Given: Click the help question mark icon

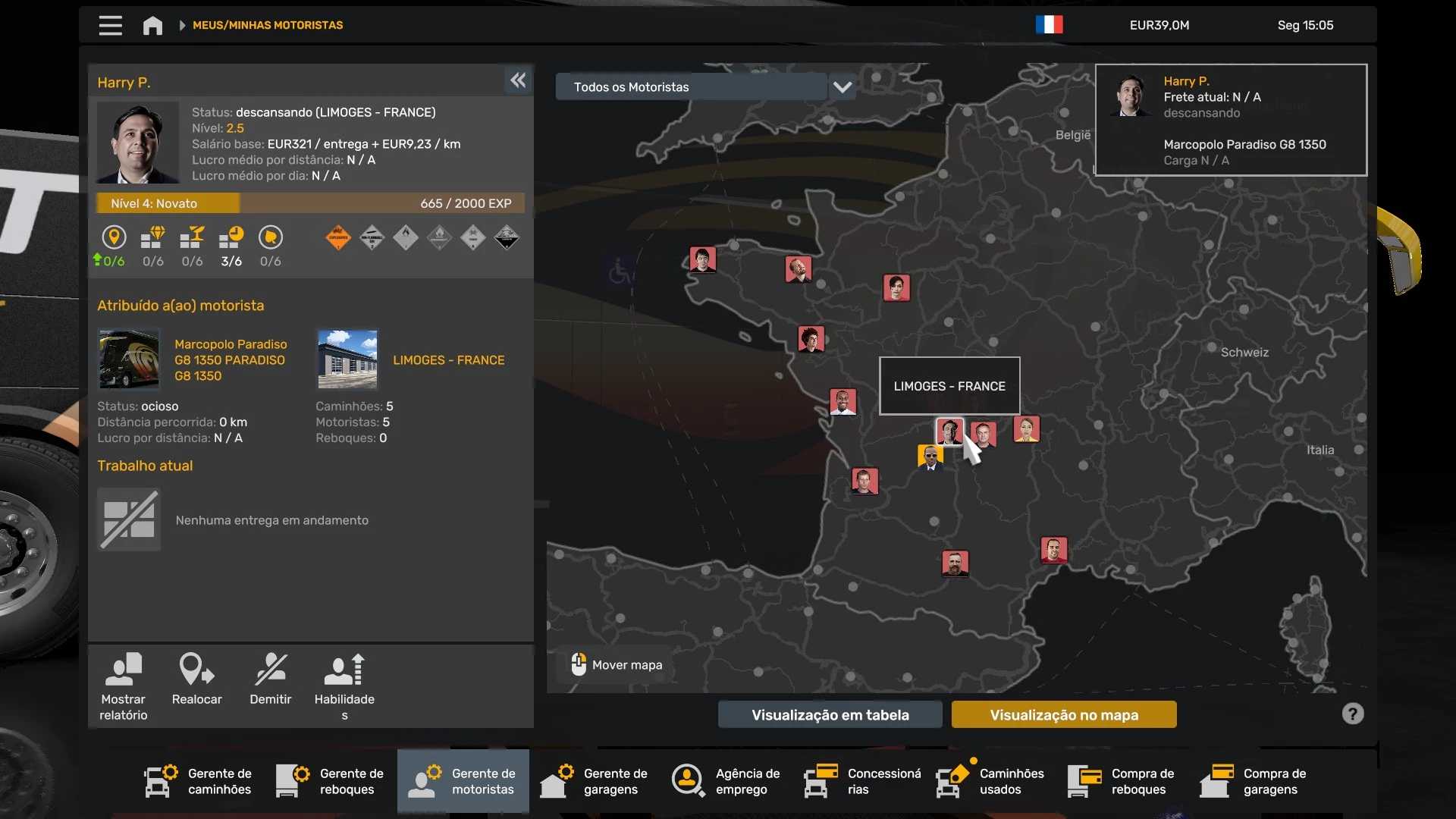Looking at the screenshot, I should pyautogui.click(x=1352, y=714).
